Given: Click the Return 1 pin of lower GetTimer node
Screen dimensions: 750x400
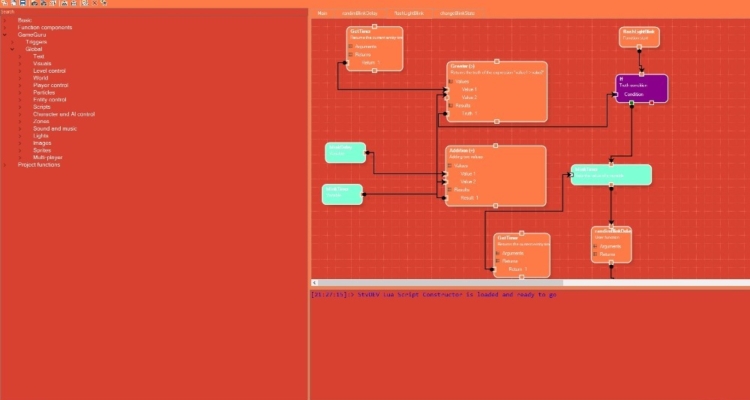Looking at the screenshot, I should pyautogui.click(x=493, y=269).
